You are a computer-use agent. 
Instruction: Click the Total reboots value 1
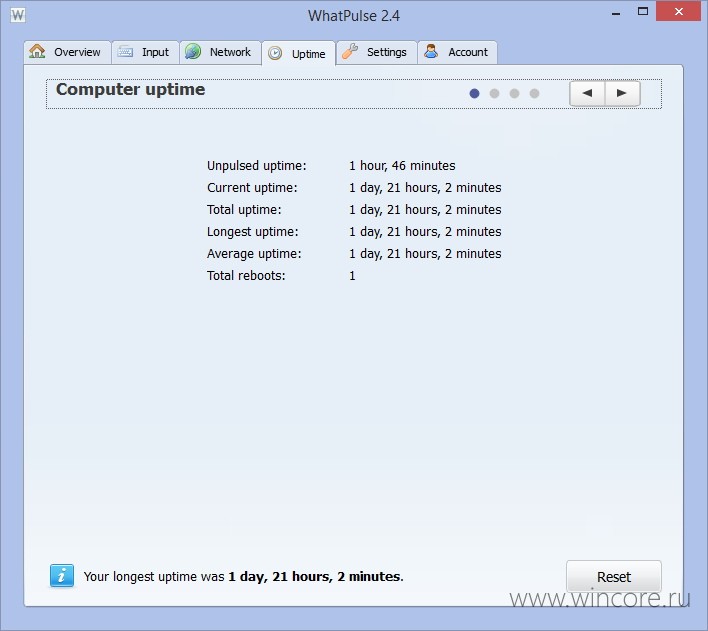352,276
